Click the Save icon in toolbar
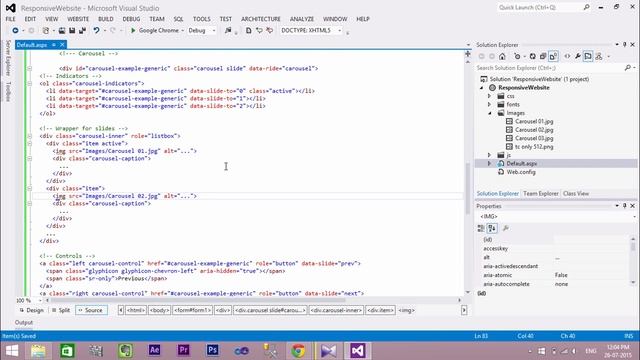The height and width of the screenshot is (360, 640). coord(72,31)
